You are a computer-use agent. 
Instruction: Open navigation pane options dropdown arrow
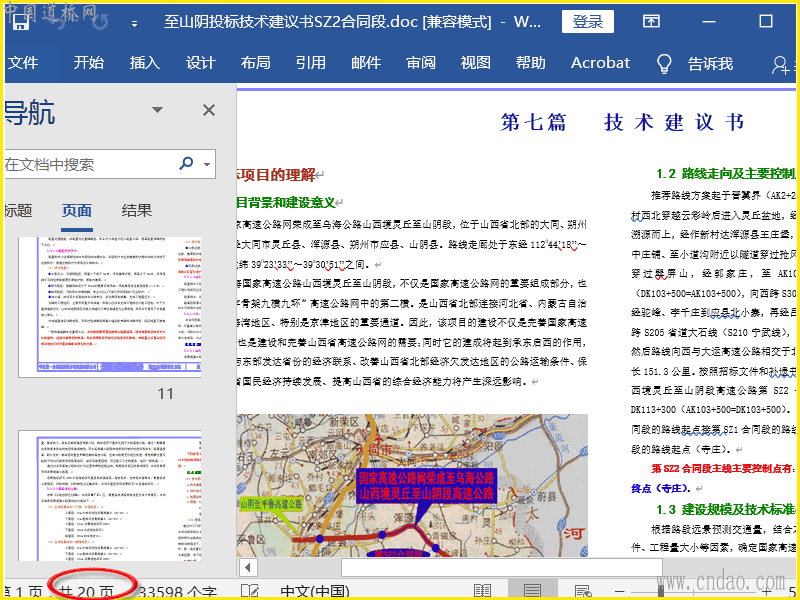point(157,111)
